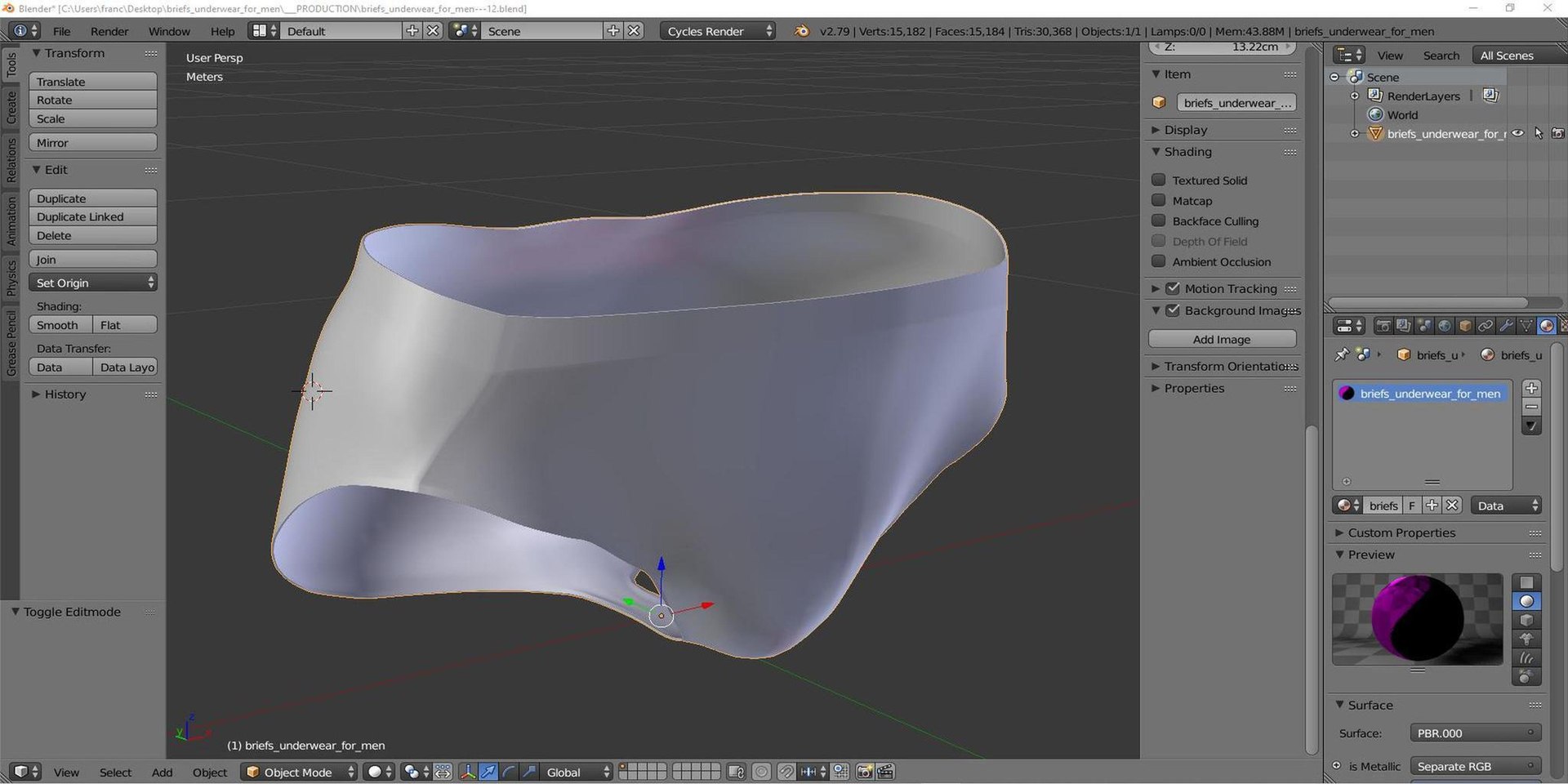Open the Constraints properties tab chain icon
The image size is (1568, 784).
point(1486,326)
